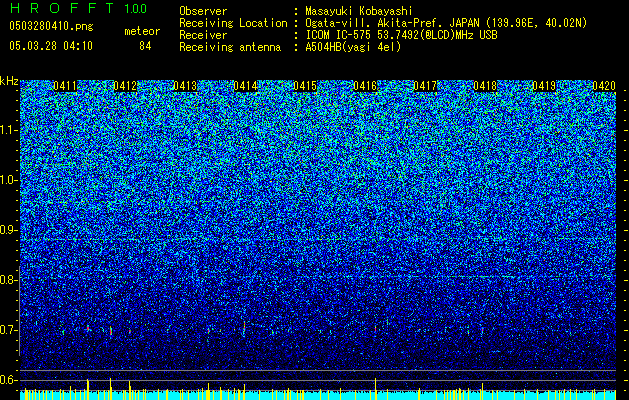Click the 0416 time marker
The width and height of the screenshot is (629, 400).
pos(365,86)
